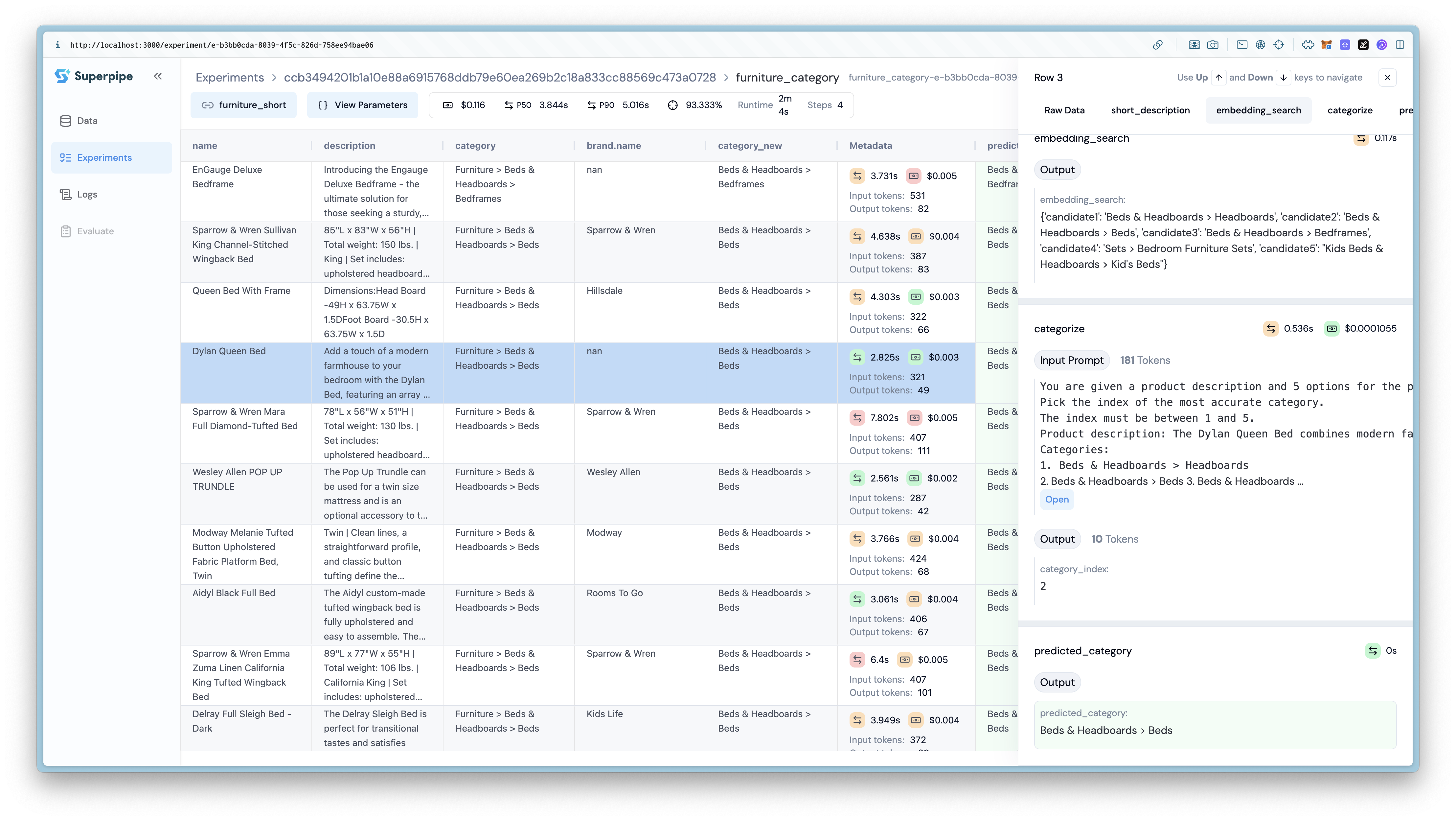
Task: Select the categorize tab
Action: click(1350, 110)
